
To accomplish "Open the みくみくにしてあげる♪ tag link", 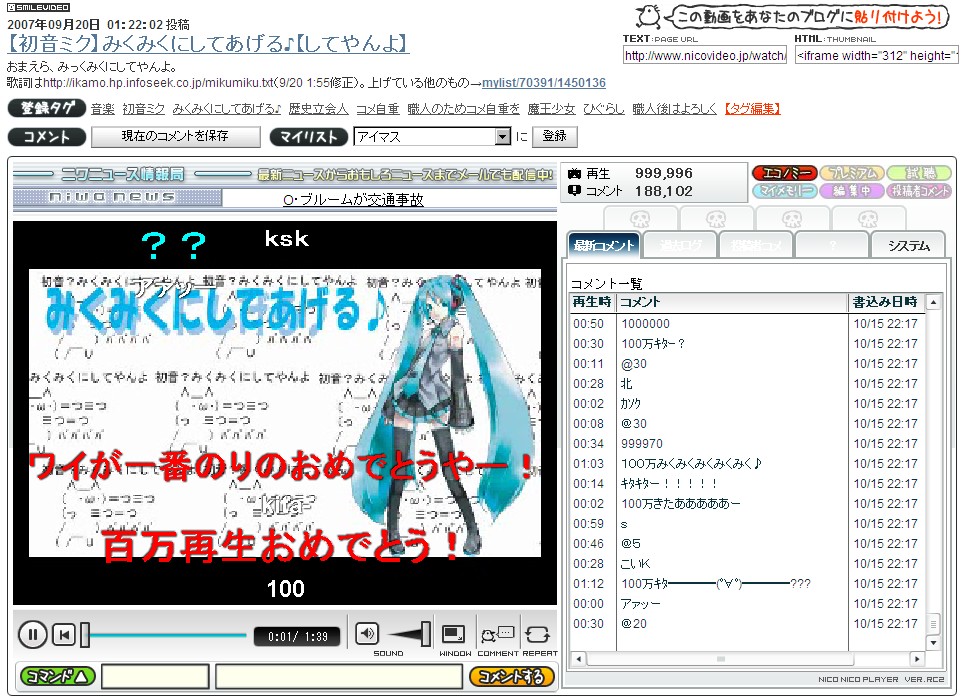I will click(x=227, y=109).
